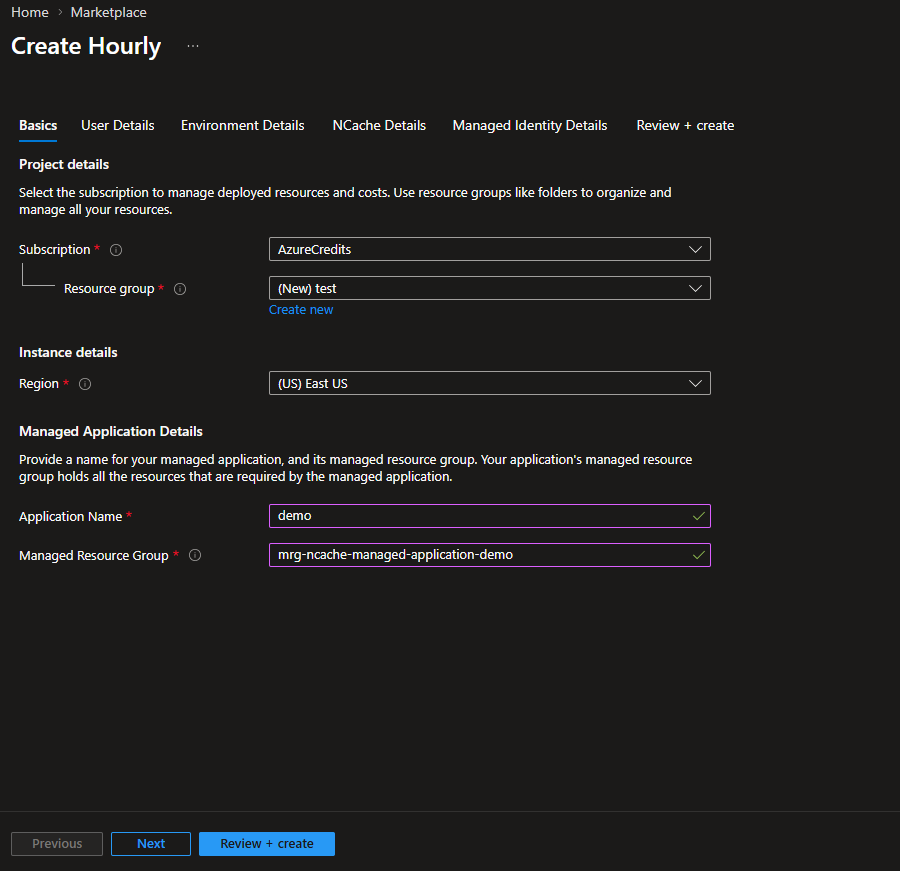Viewport: 900px width, 871px height.
Task: Click the Create new resource group link
Action: click(x=301, y=309)
